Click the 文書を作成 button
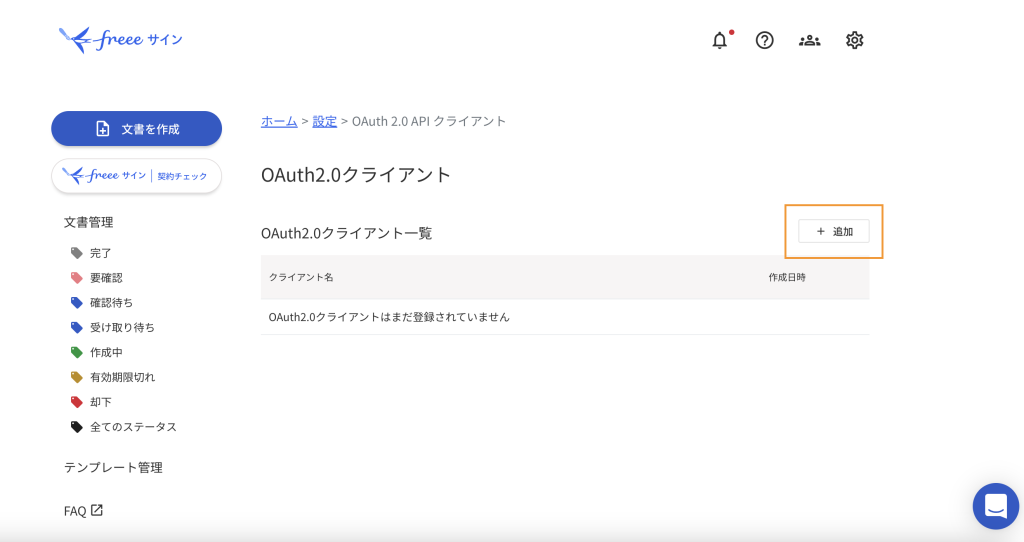This screenshot has width=1024, height=542. 136,129
